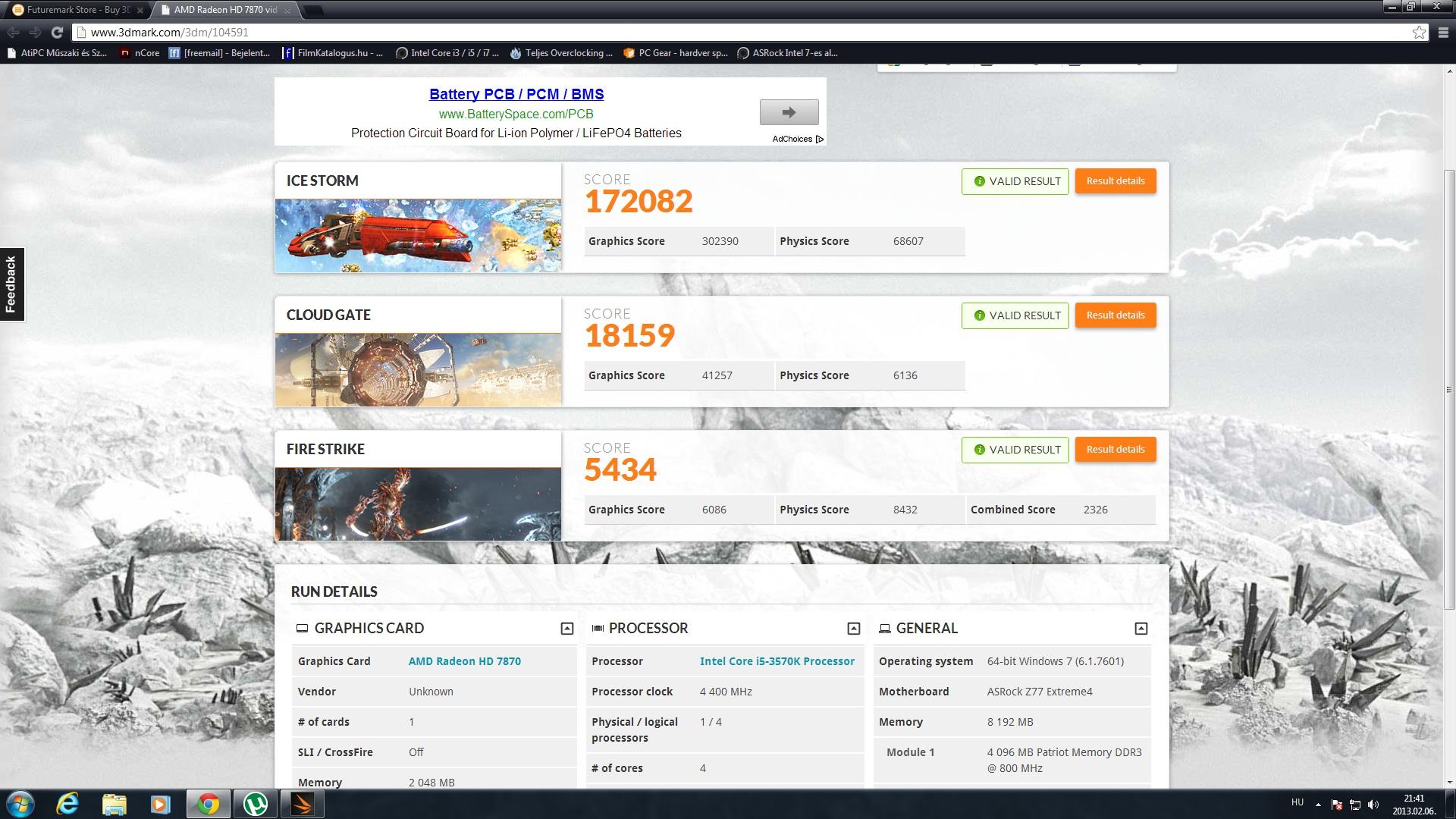Open the FilmKatalogus.hu bookmark
This screenshot has width=1456, height=819.
(334, 53)
